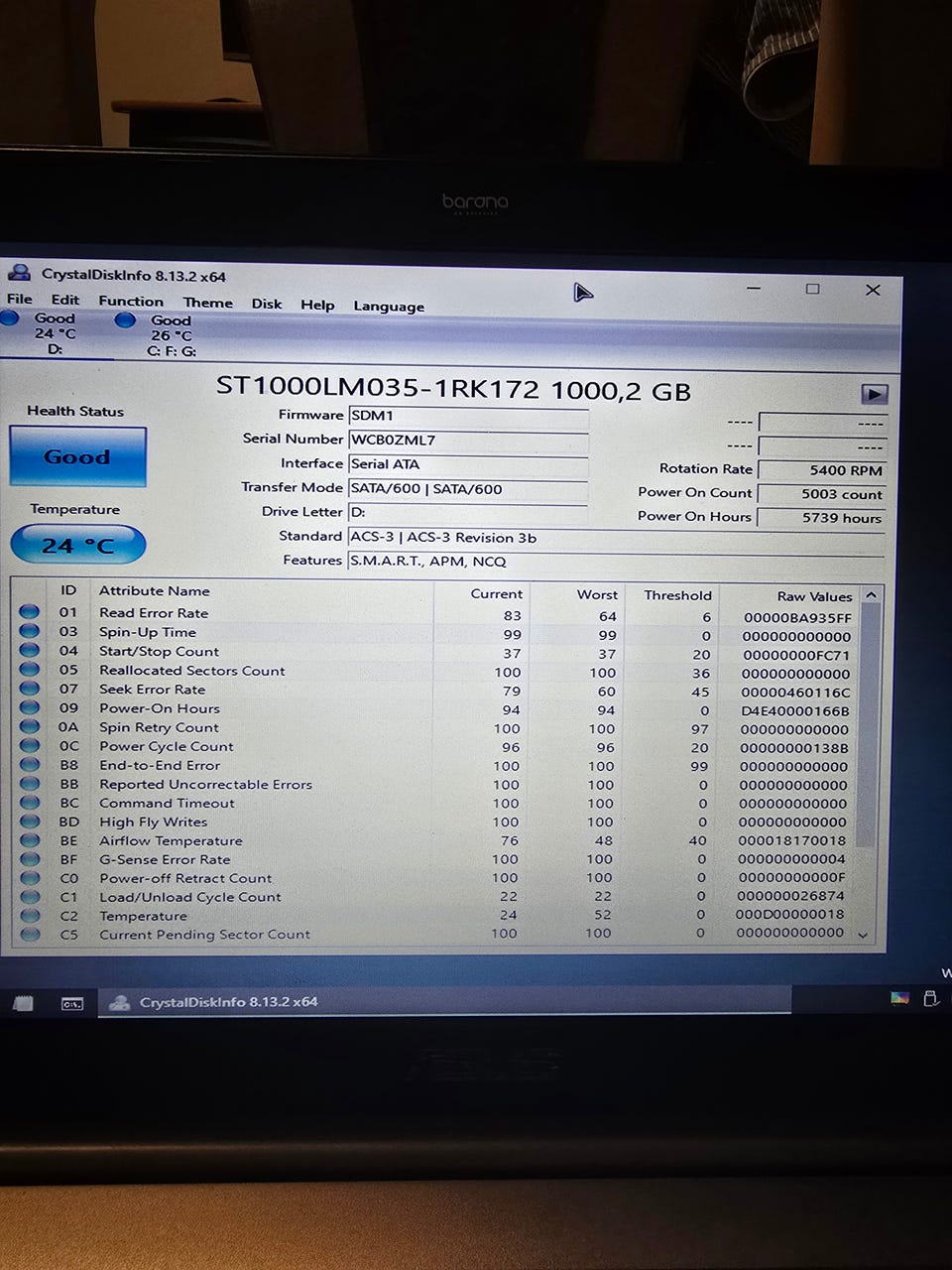This screenshot has width=952, height=1270.
Task: Click the display tray icon in taskbar
Action: [x=899, y=998]
